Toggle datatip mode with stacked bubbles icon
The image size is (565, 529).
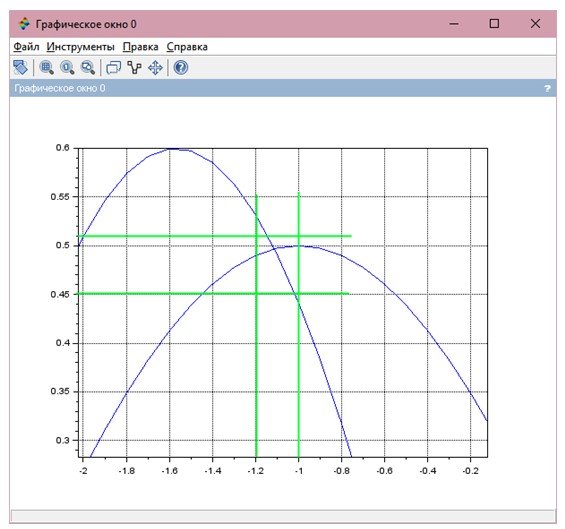tap(114, 67)
